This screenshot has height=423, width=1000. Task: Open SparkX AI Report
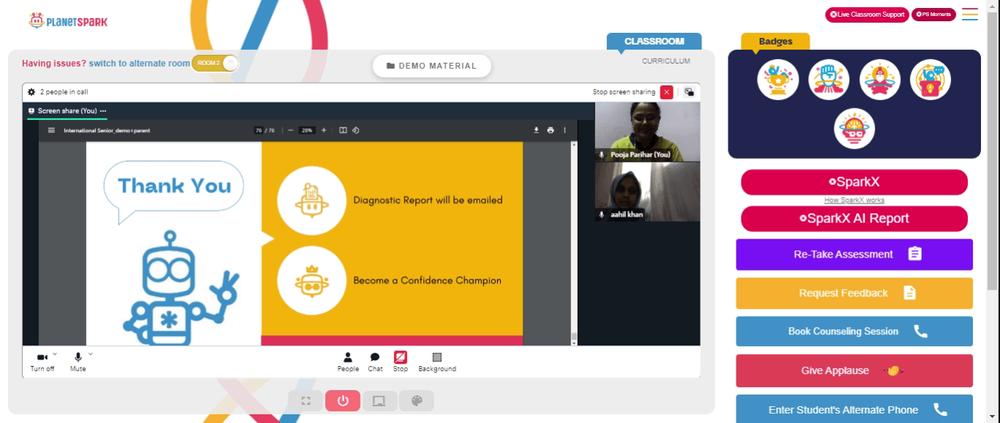854,218
